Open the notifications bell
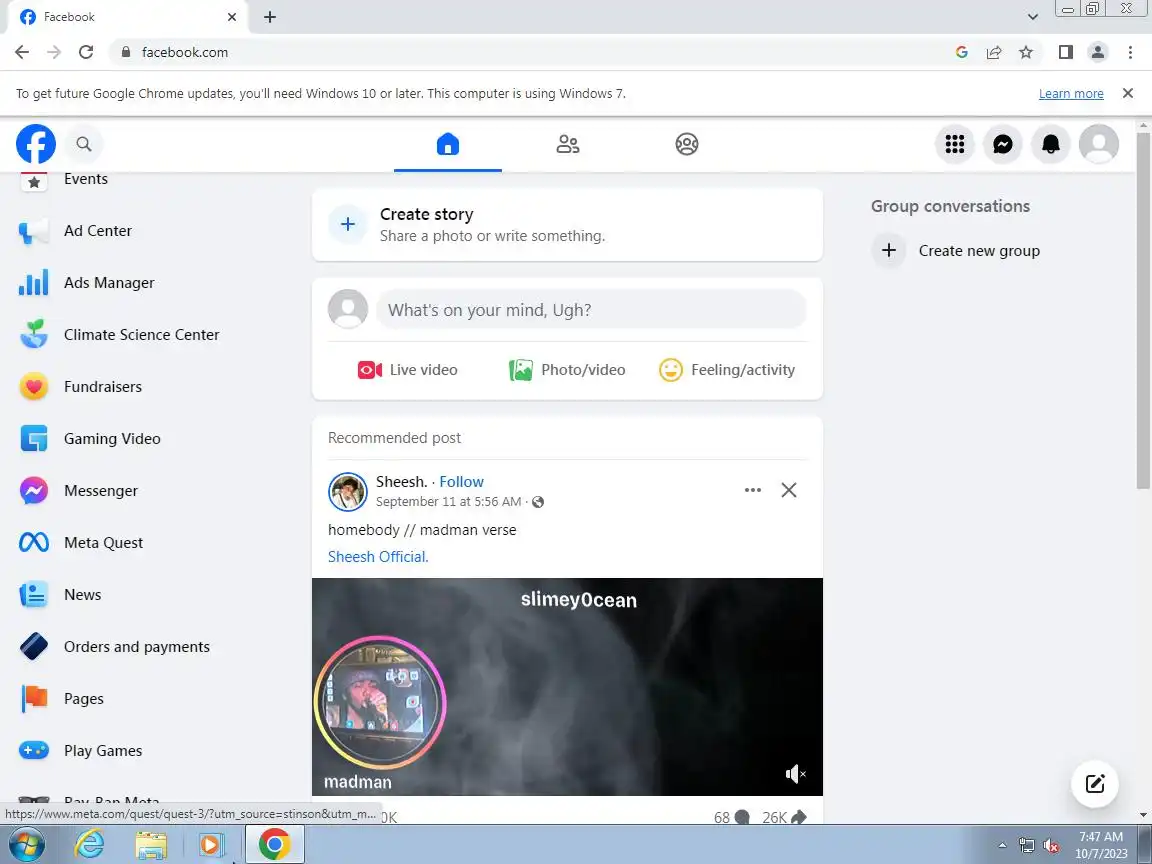1152x864 pixels. pyautogui.click(x=1051, y=144)
